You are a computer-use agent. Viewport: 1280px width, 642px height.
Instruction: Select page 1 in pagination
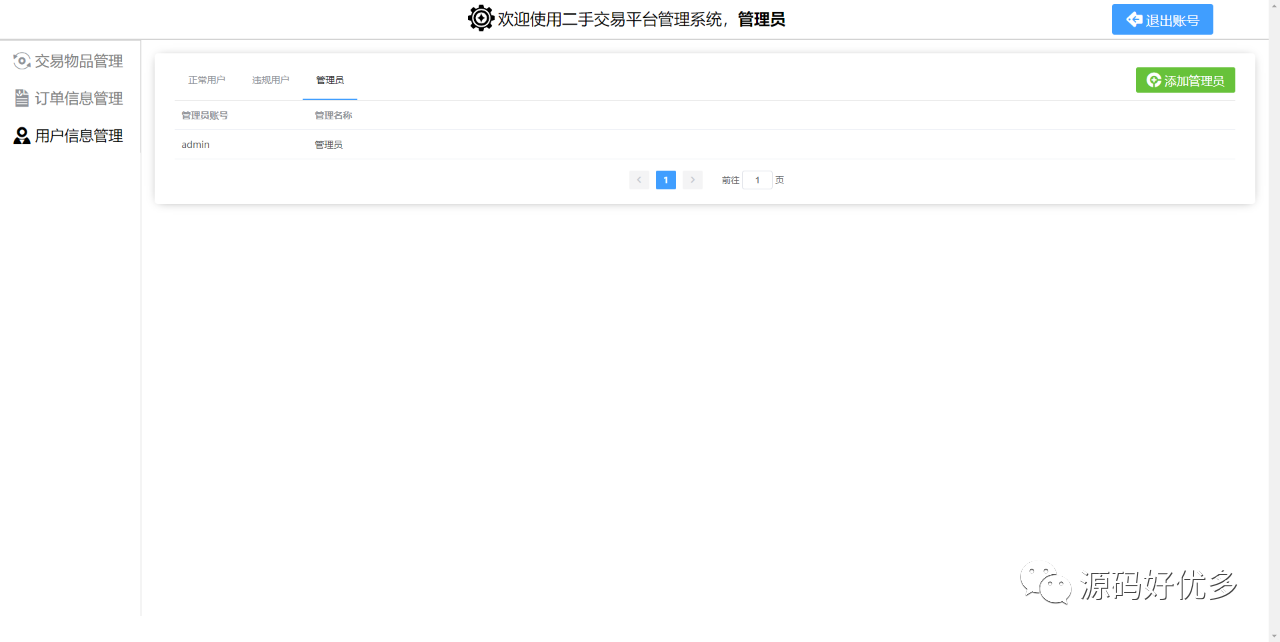click(x=666, y=180)
